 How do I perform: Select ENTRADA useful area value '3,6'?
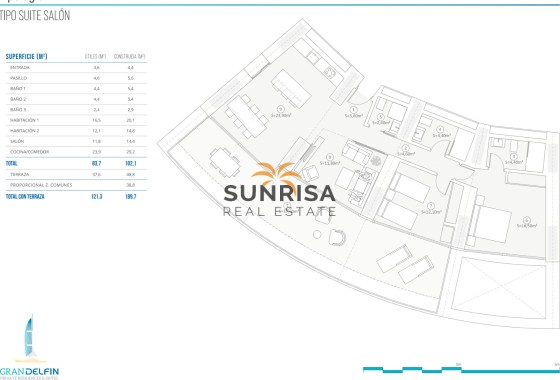(96, 68)
